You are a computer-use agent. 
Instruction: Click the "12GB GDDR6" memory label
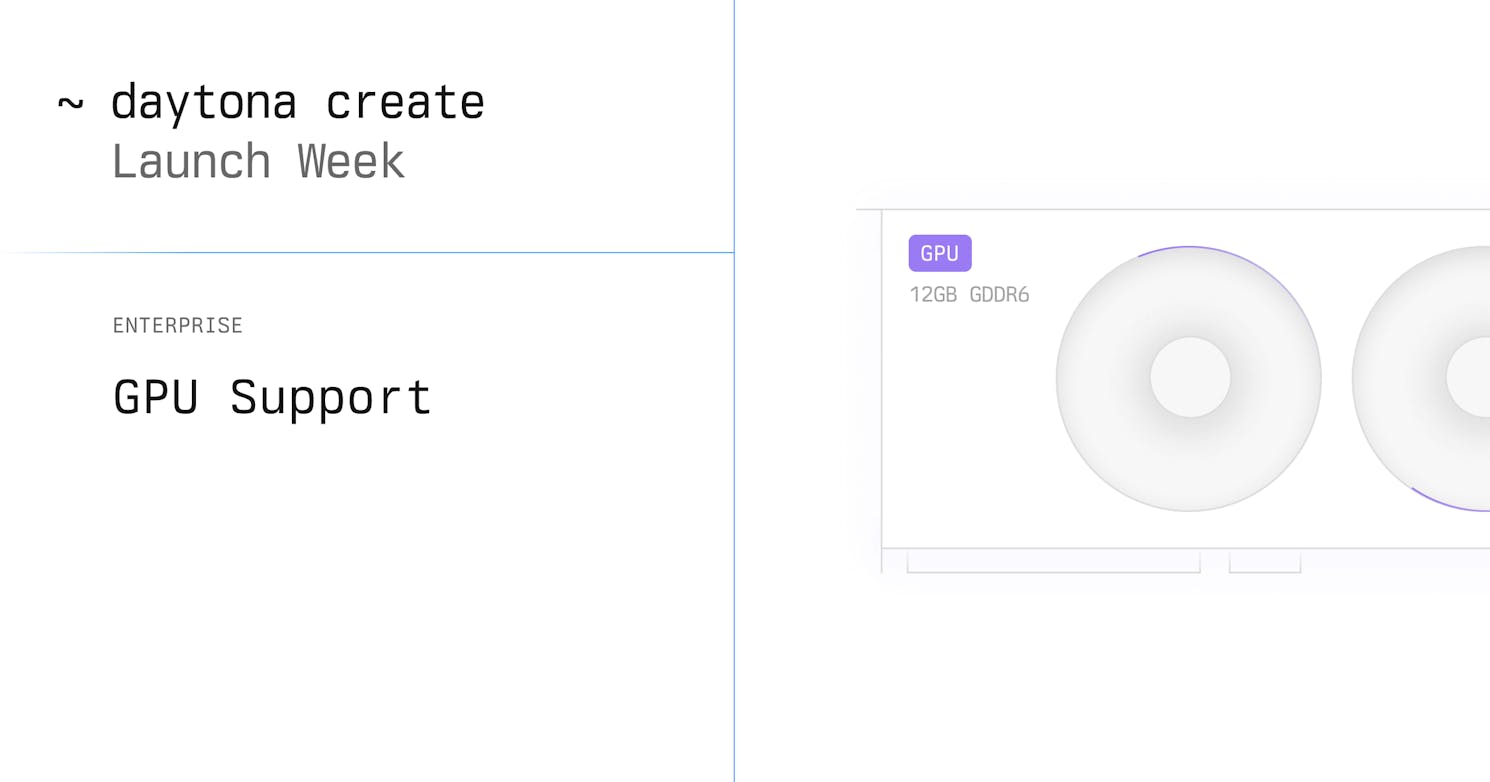[x=969, y=294]
